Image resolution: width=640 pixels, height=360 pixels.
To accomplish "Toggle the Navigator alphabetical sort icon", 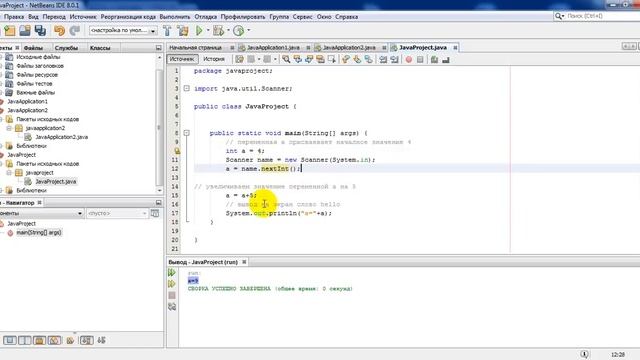I will [102, 340].
